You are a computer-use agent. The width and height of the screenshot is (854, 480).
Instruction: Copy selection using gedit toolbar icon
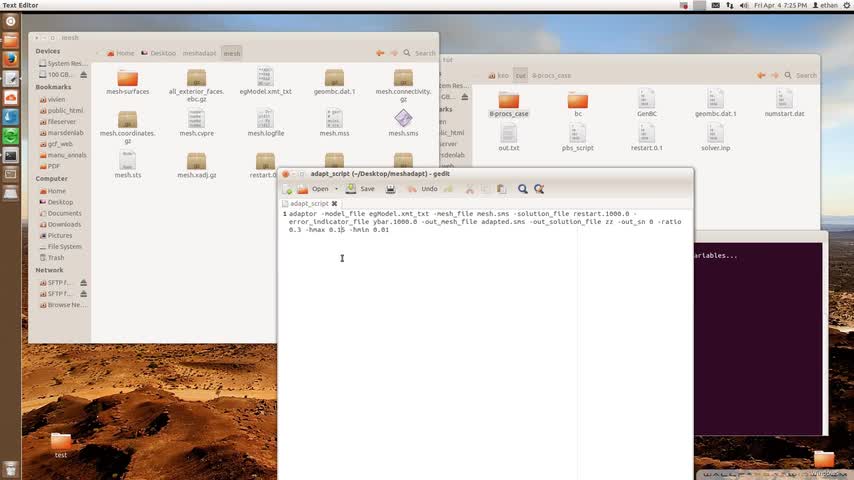coord(485,189)
